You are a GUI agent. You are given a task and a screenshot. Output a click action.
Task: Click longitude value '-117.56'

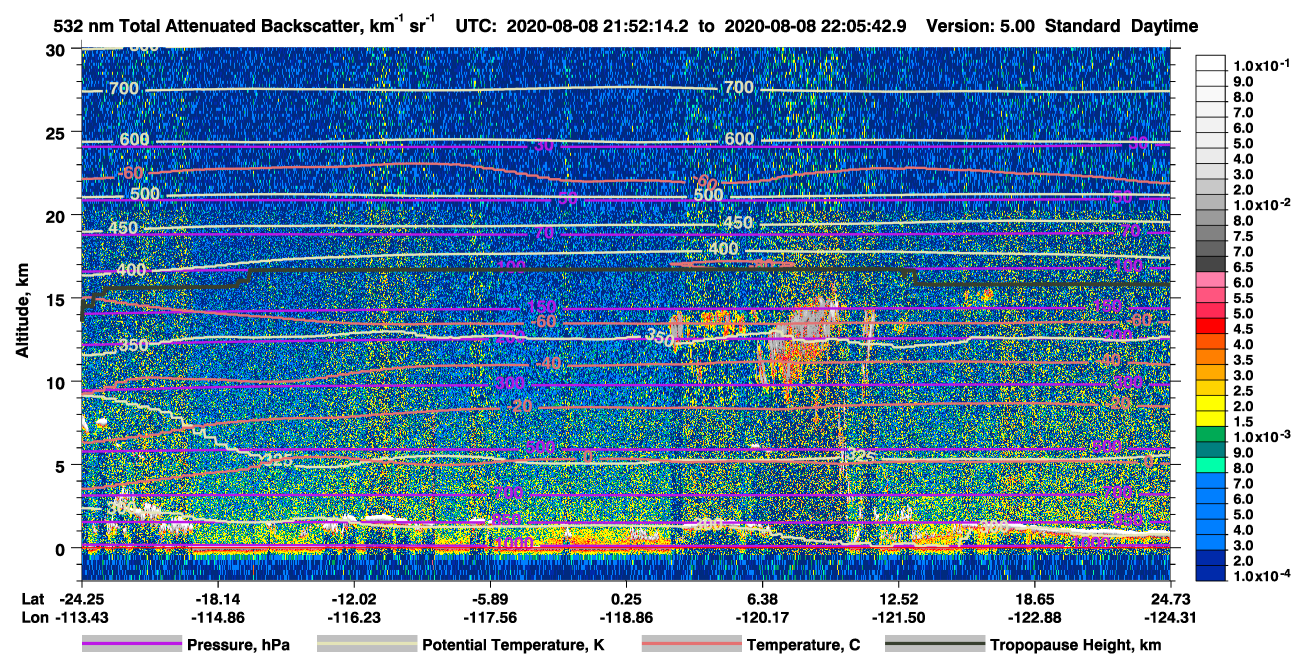pyautogui.click(x=490, y=617)
